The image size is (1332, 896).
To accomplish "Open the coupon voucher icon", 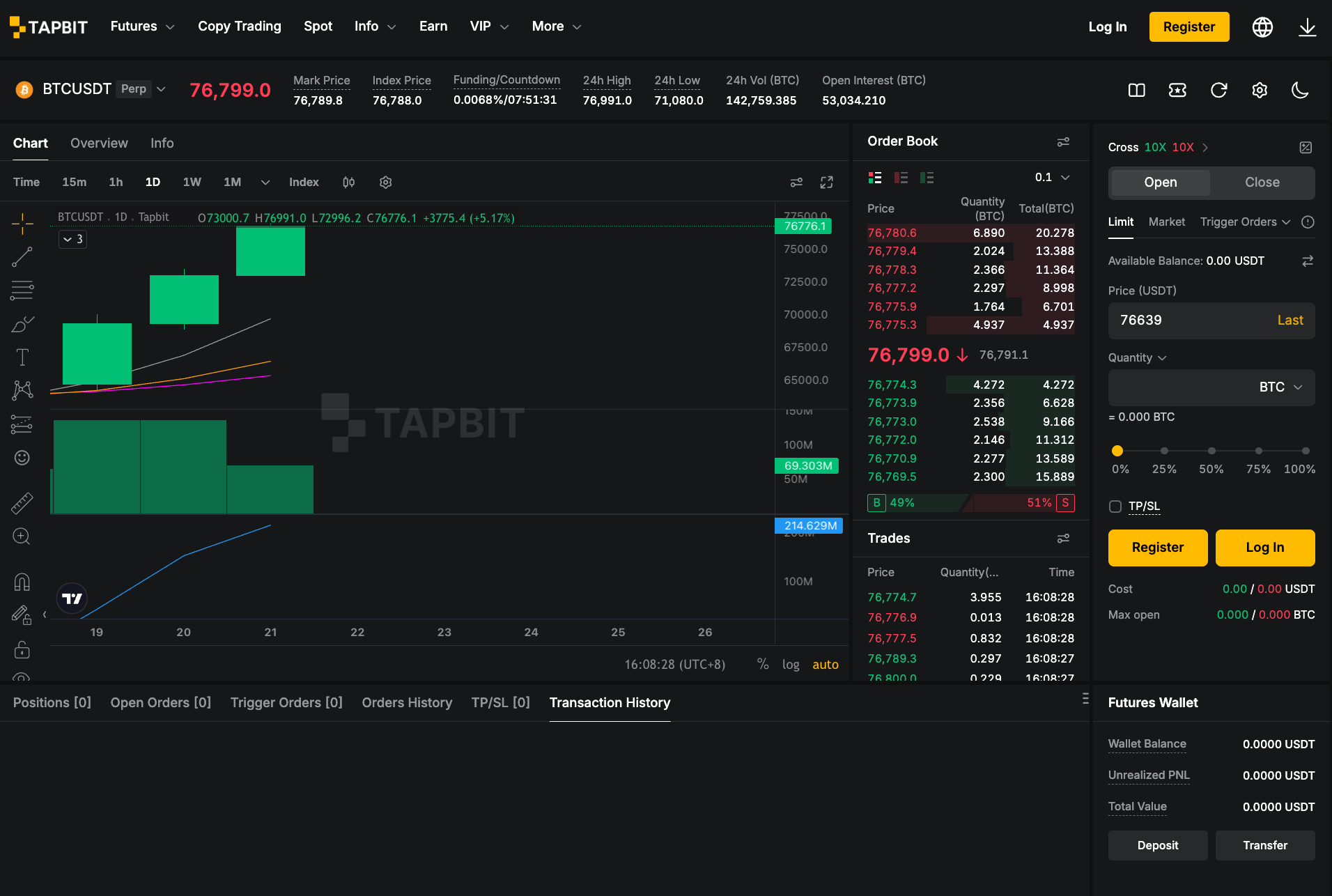I will point(1177,90).
